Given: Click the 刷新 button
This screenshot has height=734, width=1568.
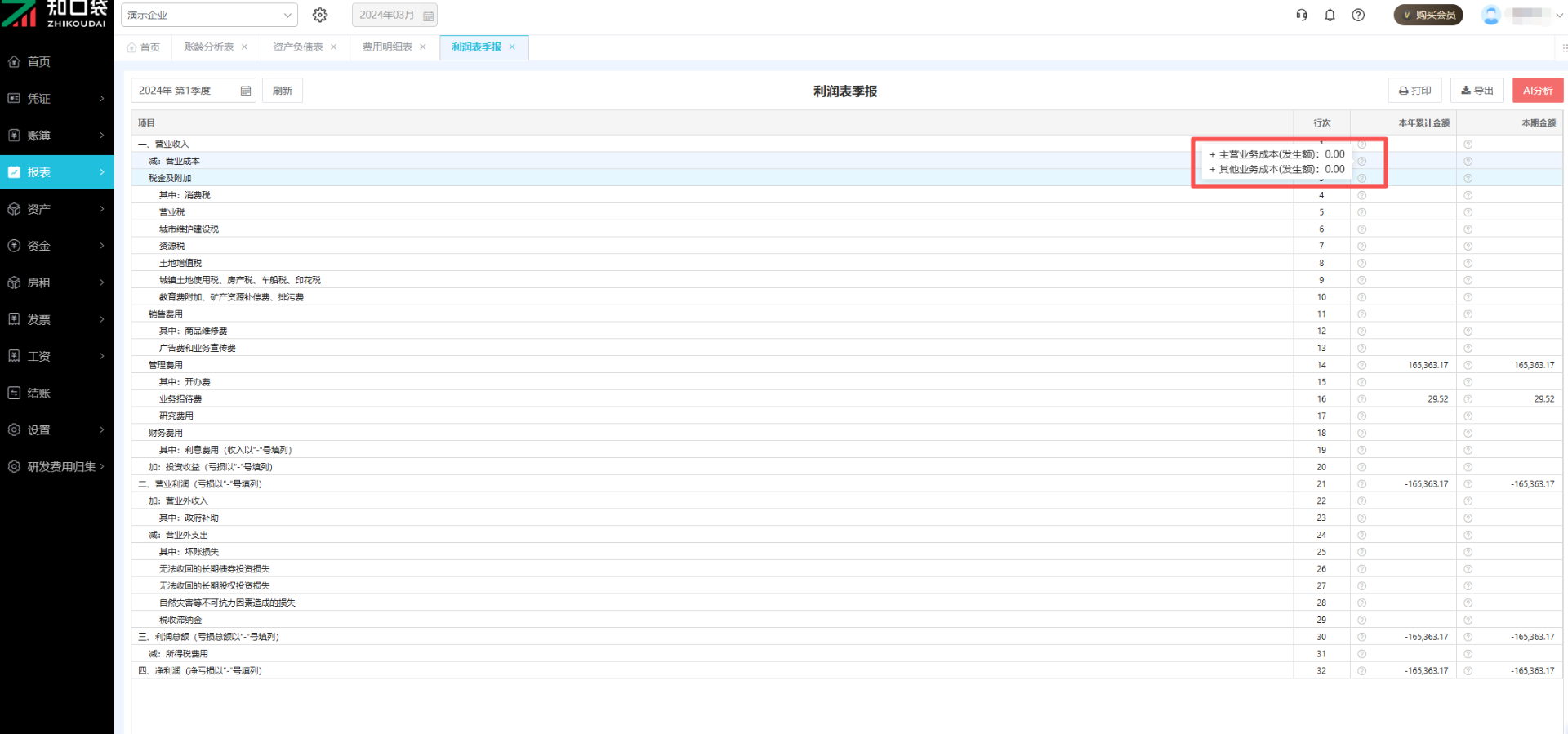Looking at the screenshot, I should tap(283, 91).
